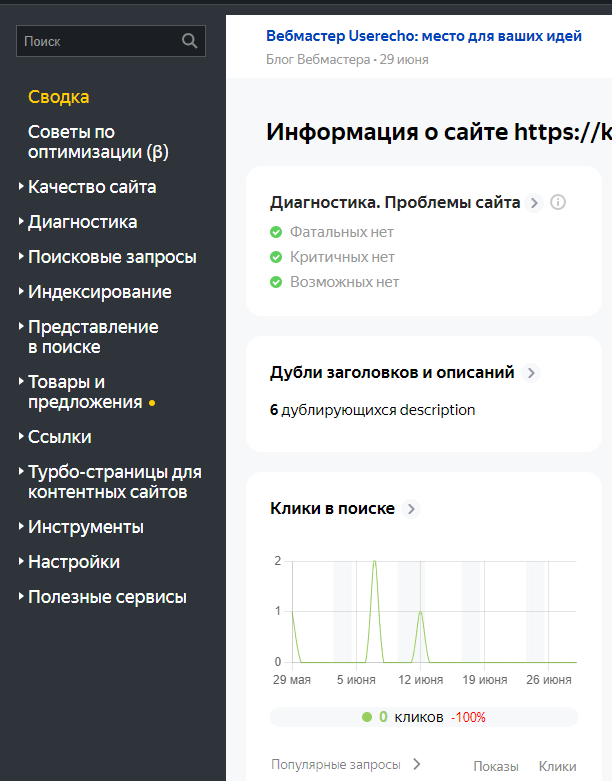The width and height of the screenshot is (612, 781).
Task: Open Качество сайта section
Action: click(92, 187)
